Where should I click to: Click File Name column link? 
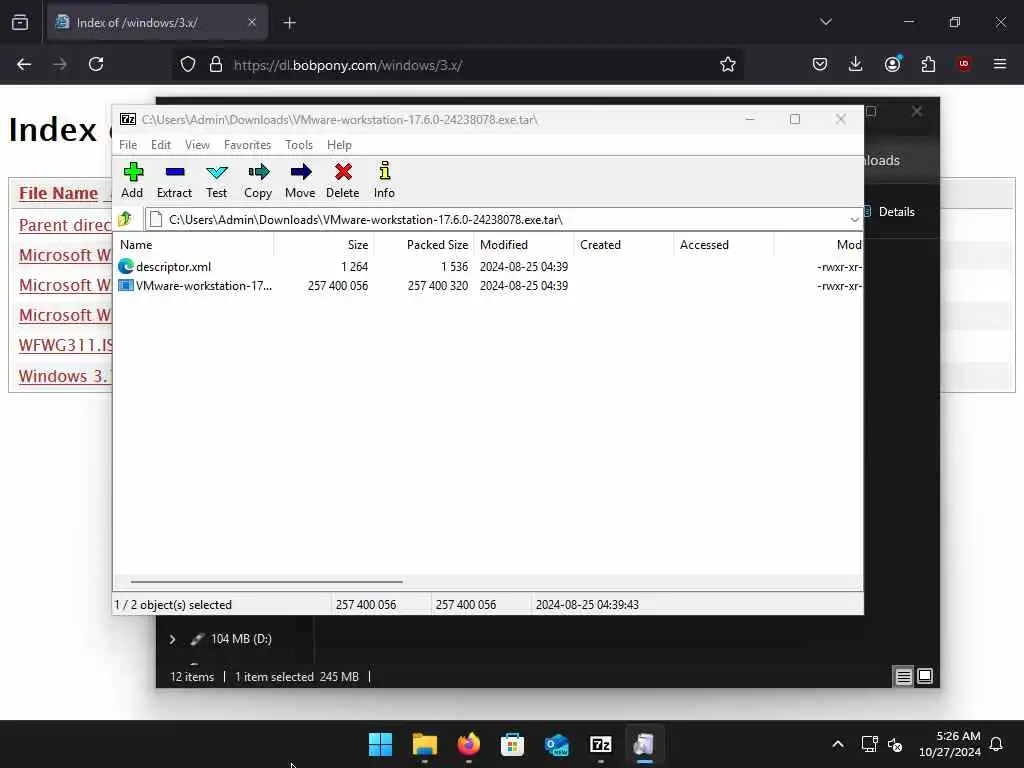click(x=58, y=193)
